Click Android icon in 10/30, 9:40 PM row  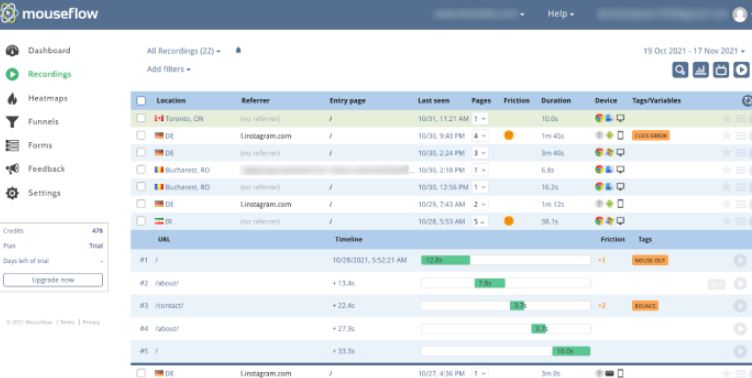click(610, 135)
